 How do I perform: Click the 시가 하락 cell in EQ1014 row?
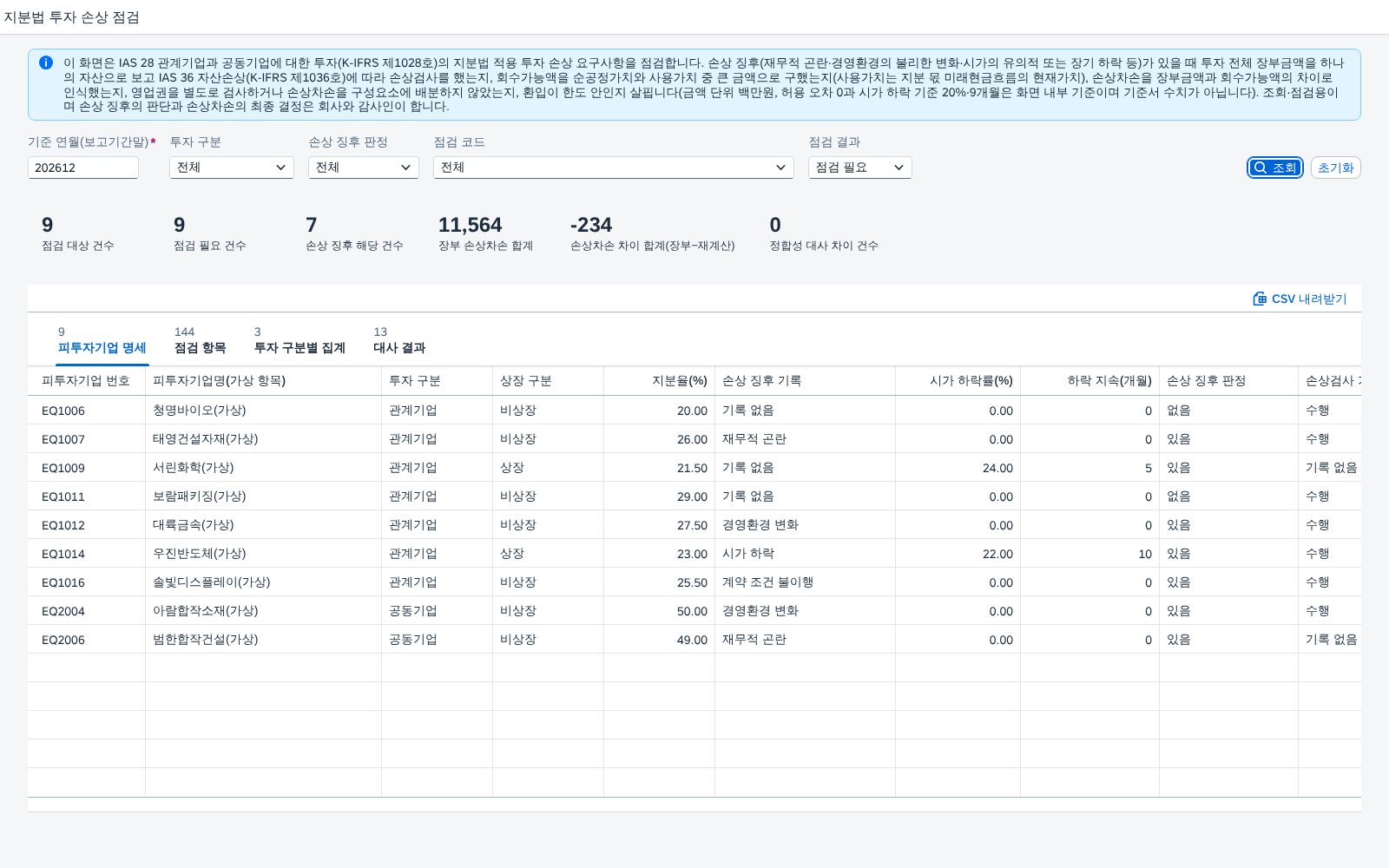(x=805, y=554)
